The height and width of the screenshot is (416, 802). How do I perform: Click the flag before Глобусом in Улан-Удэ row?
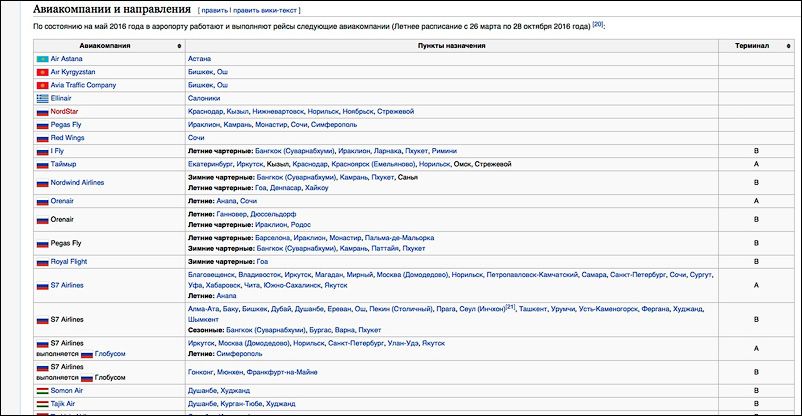(x=86, y=355)
